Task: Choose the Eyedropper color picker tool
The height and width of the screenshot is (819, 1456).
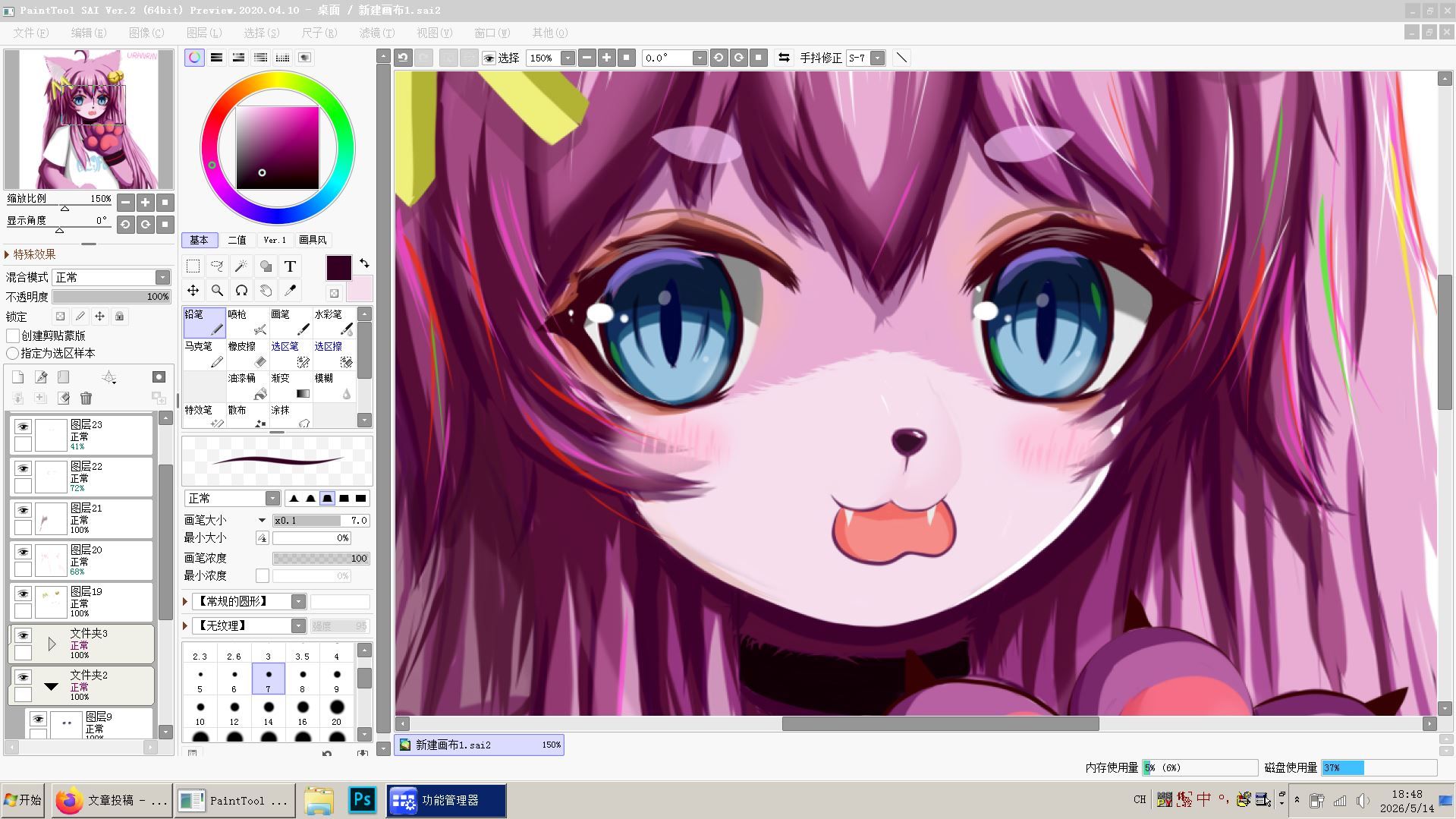Action: pos(290,291)
